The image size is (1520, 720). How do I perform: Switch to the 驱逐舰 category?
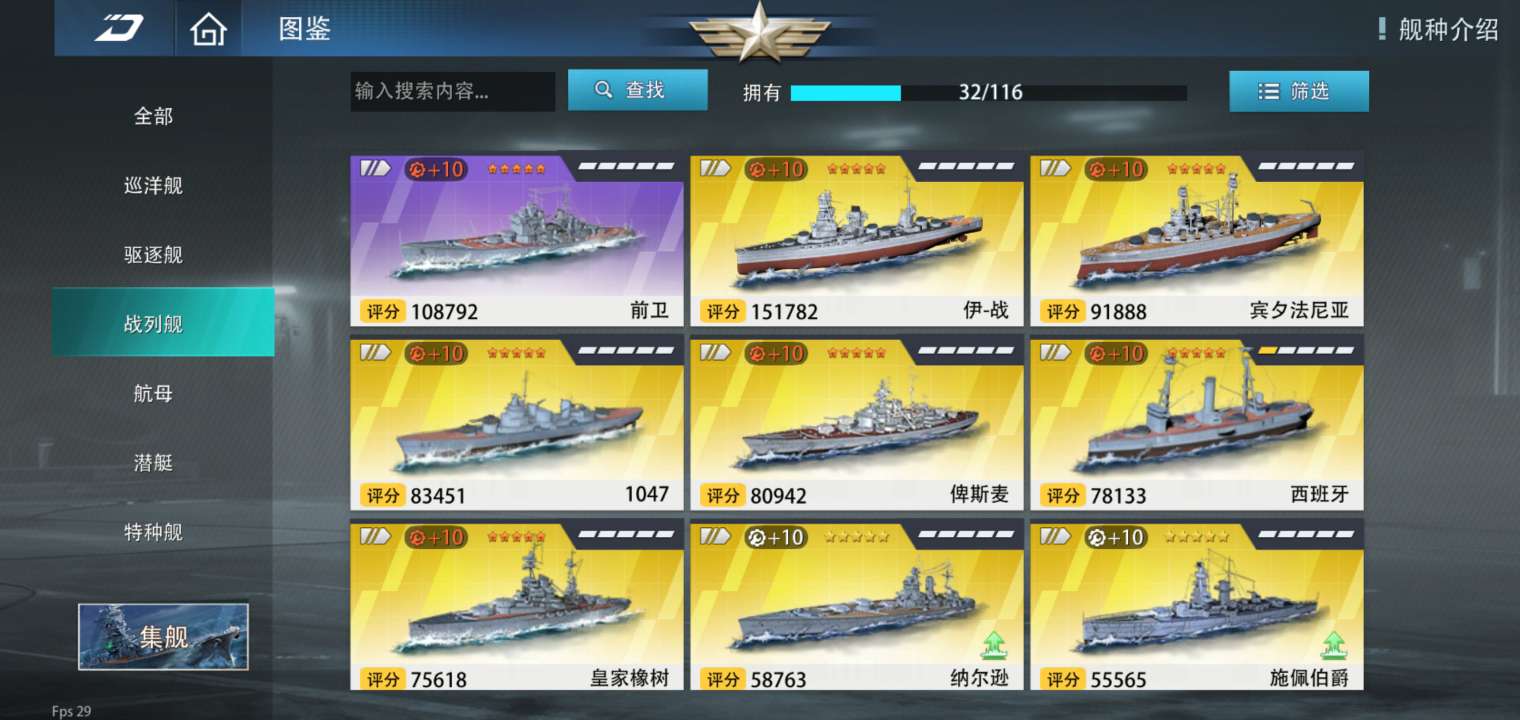tap(153, 255)
